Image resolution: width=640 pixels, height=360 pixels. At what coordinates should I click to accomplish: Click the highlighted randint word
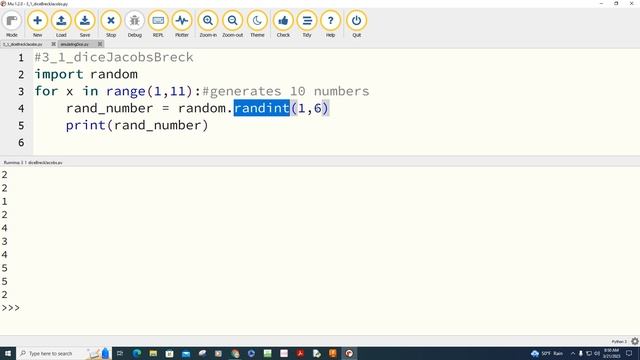tap(262, 108)
